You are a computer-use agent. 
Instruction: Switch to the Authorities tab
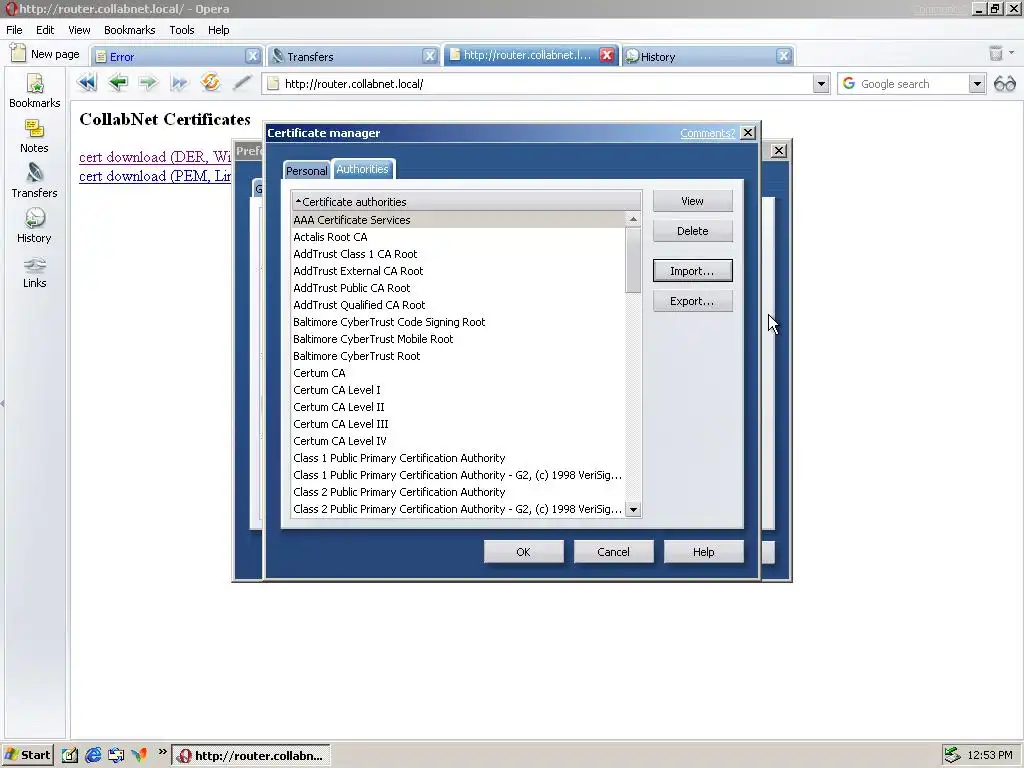[362, 169]
